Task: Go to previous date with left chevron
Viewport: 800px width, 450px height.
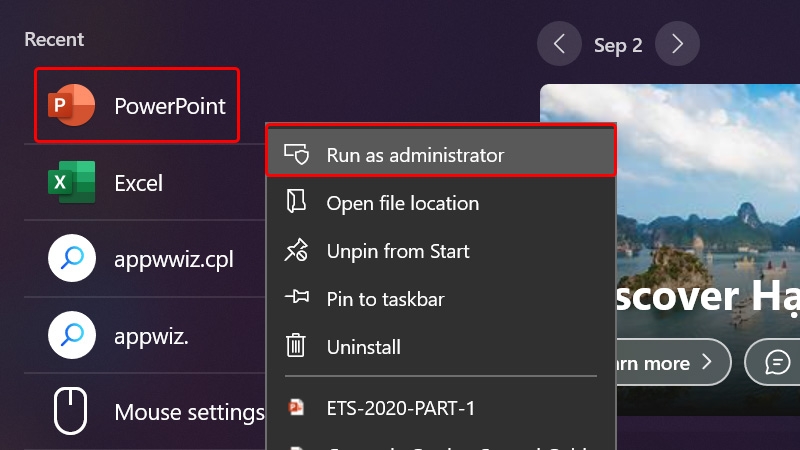Action: click(x=559, y=44)
